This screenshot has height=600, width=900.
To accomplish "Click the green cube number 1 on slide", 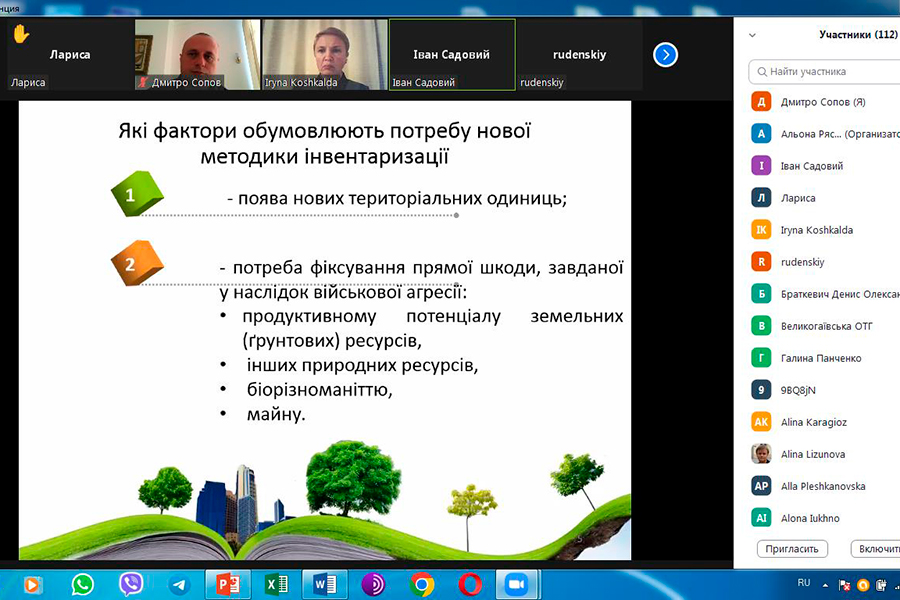I will 137,193.
